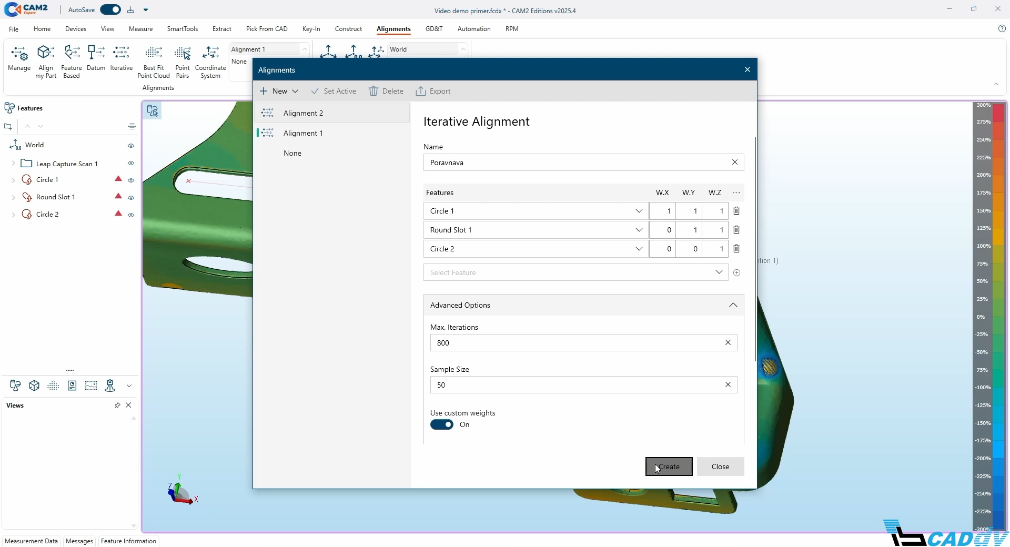Select Best Fit Point Cloud alignment
The width and height of the screenshot is (1010, 547).
point(153,62)
